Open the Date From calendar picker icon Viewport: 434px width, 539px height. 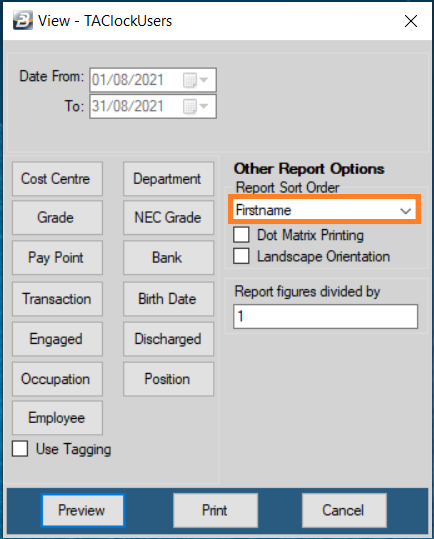[x=196, y=80]
